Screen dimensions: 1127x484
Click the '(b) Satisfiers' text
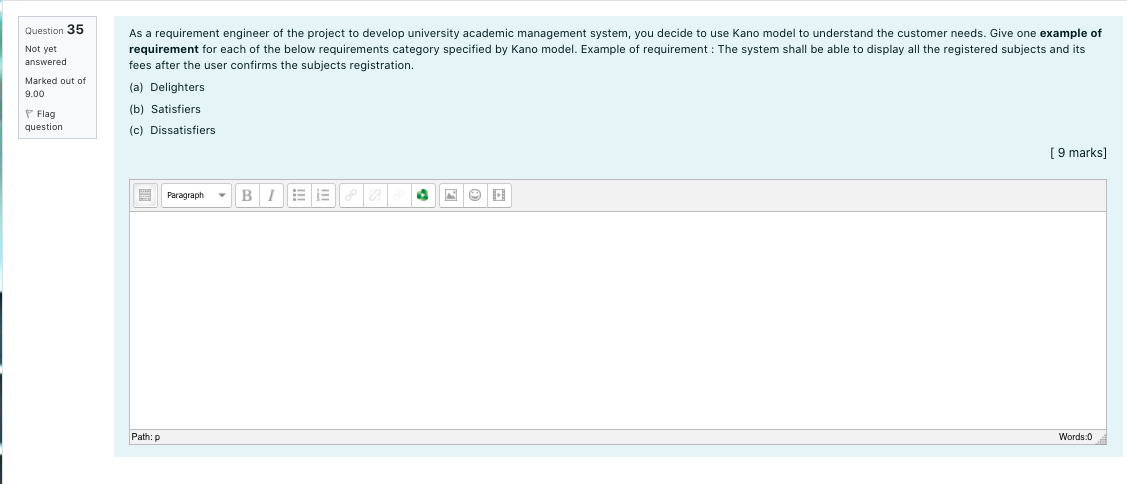[x=165, y=109]
